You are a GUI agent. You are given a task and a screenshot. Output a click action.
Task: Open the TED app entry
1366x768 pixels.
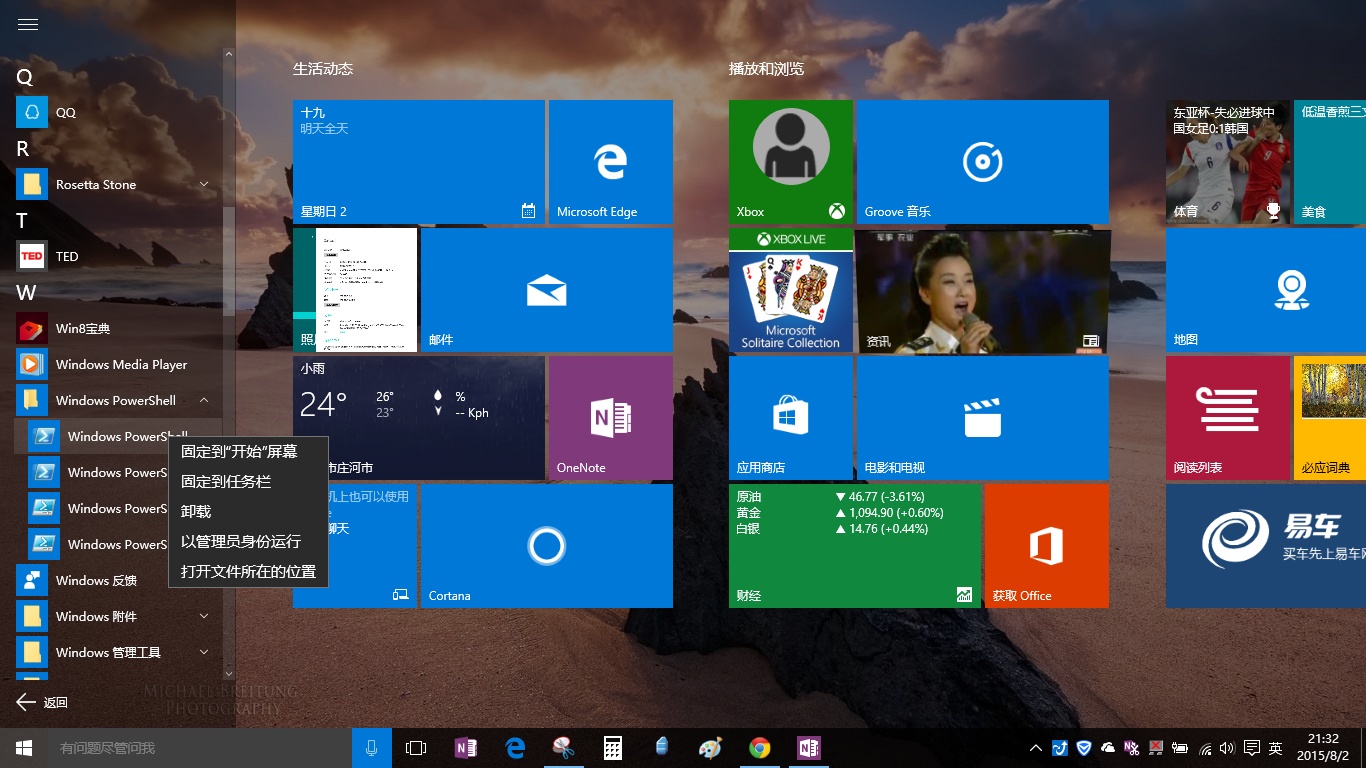point(118,256)
